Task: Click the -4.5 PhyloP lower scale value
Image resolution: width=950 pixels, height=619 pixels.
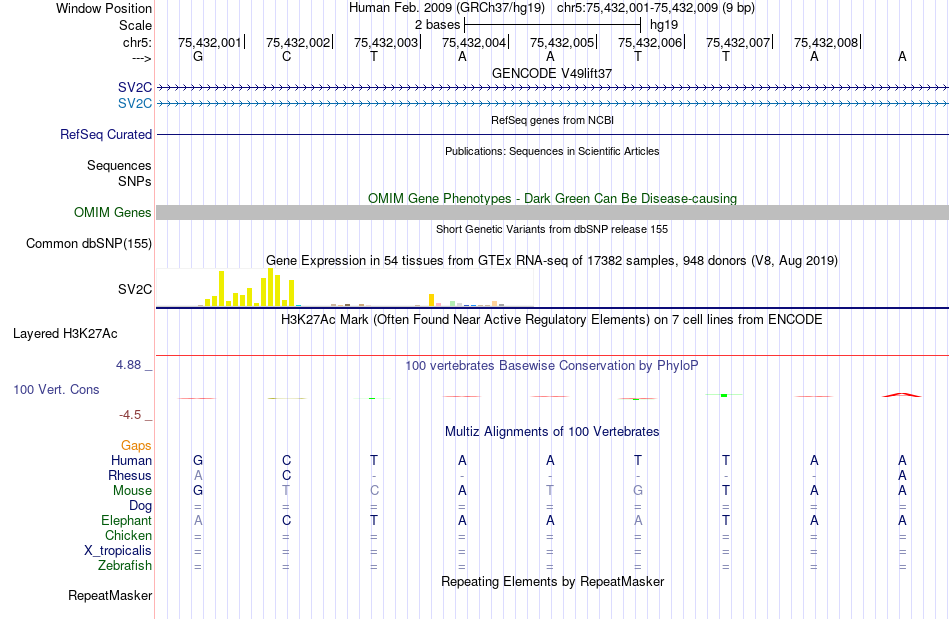Action: coord(130,415)
